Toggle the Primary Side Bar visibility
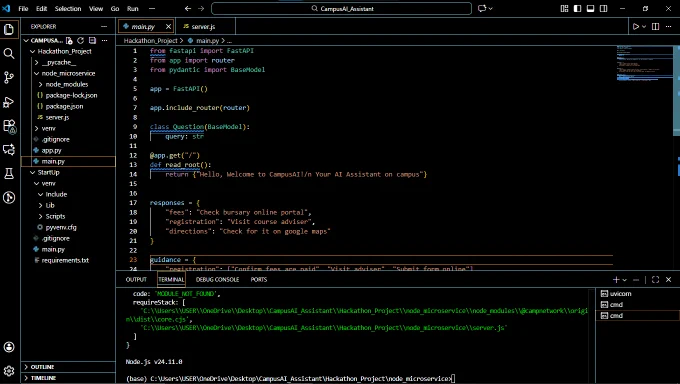The image size is (680, 384). pos(577,8)
